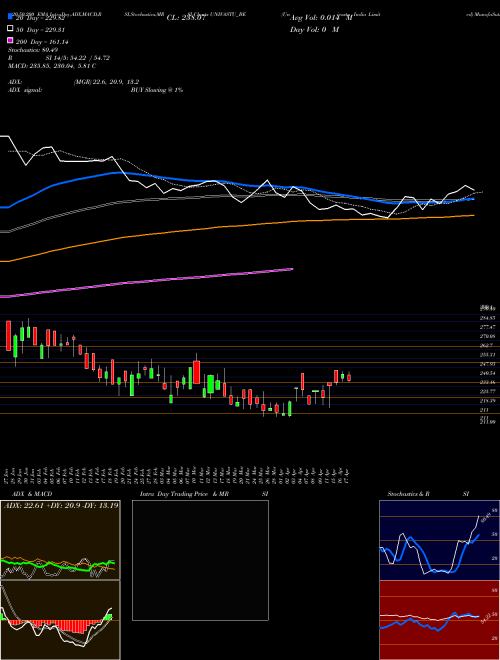Click the 262.7 price axis label
500x660 pixels.
pos(486,346)
